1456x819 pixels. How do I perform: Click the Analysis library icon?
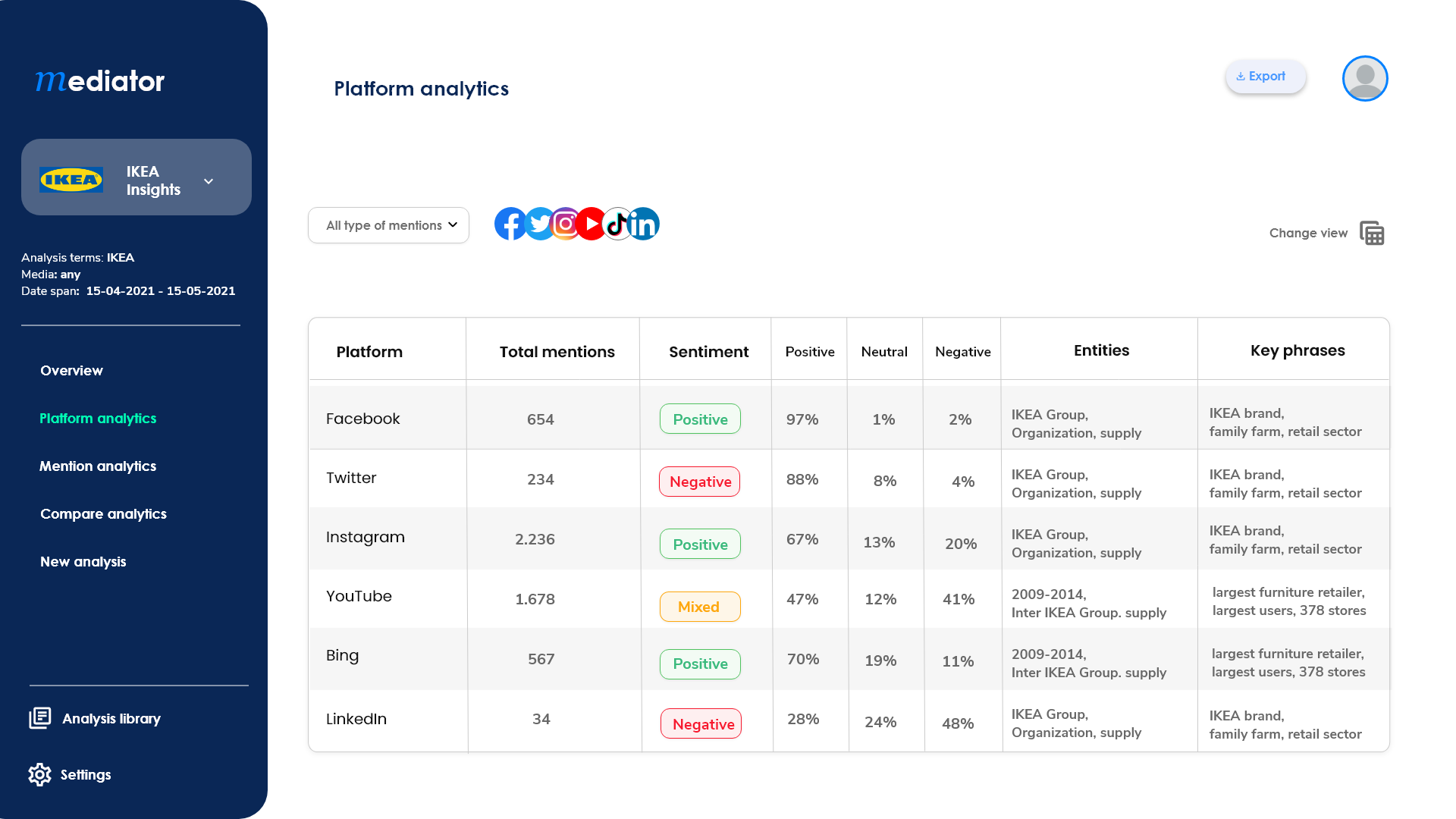pyautogui.click(x=40, y=718)
